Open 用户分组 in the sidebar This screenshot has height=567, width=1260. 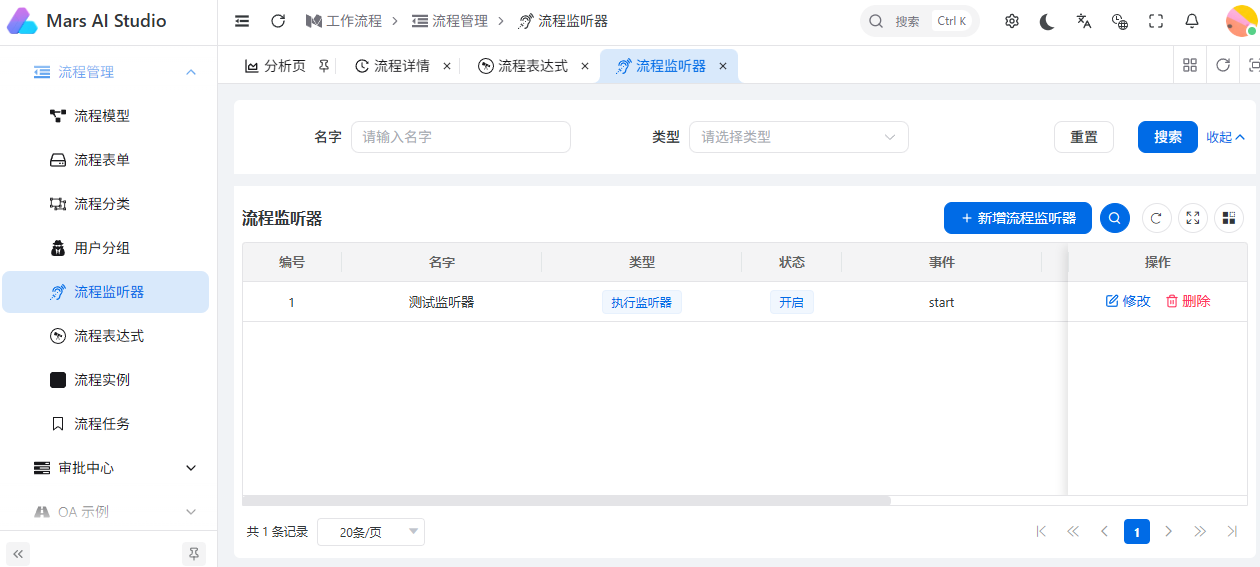tap(105, 248)
